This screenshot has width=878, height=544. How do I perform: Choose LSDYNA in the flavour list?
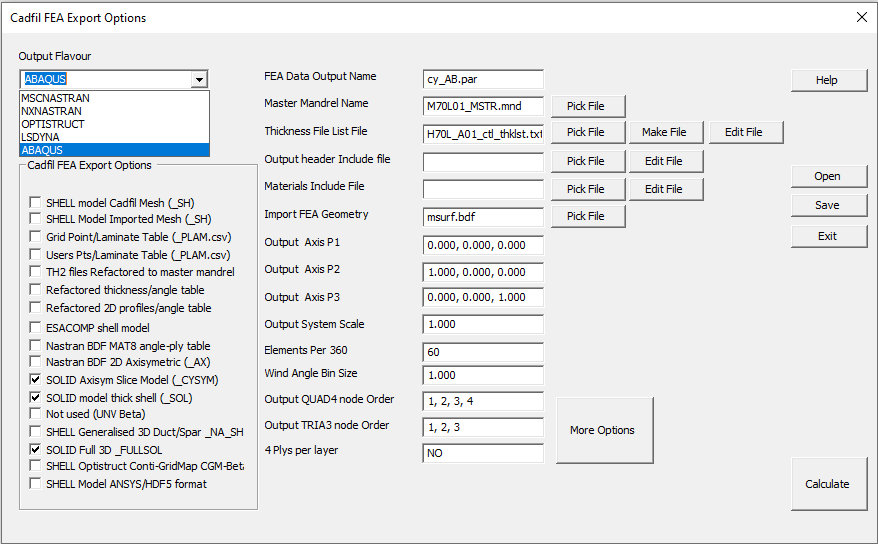(x=114, y=137)
